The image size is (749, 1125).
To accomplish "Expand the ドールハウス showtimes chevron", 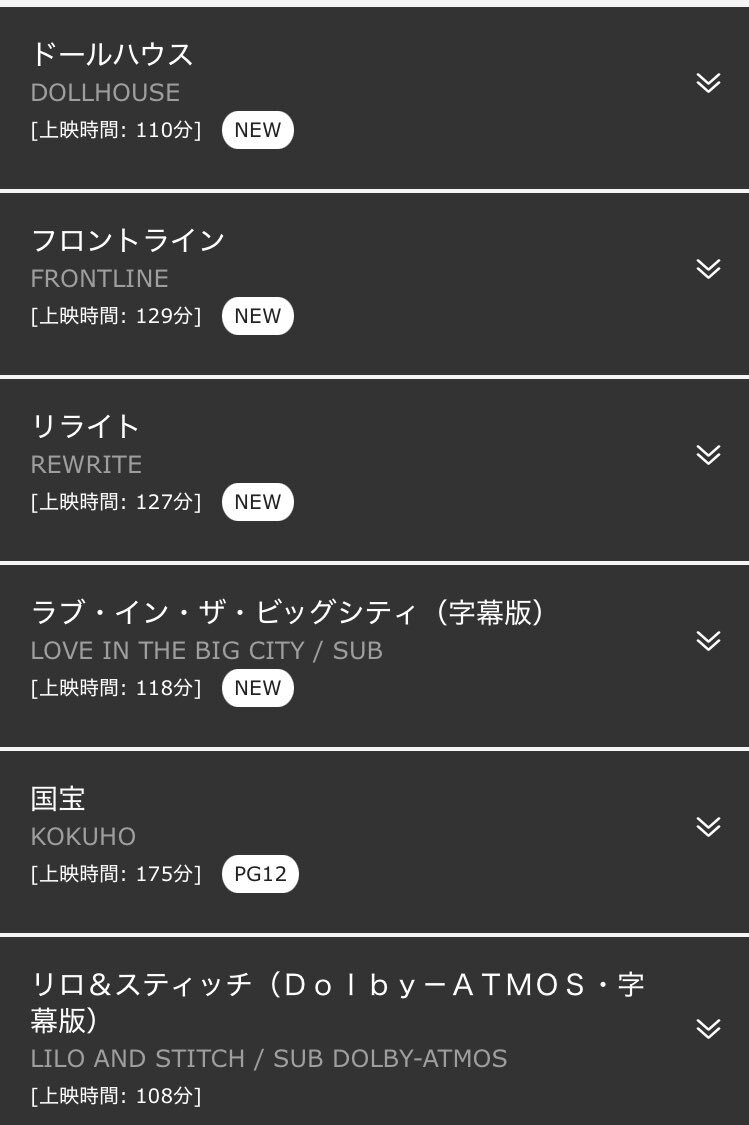I will coord(708,83).
